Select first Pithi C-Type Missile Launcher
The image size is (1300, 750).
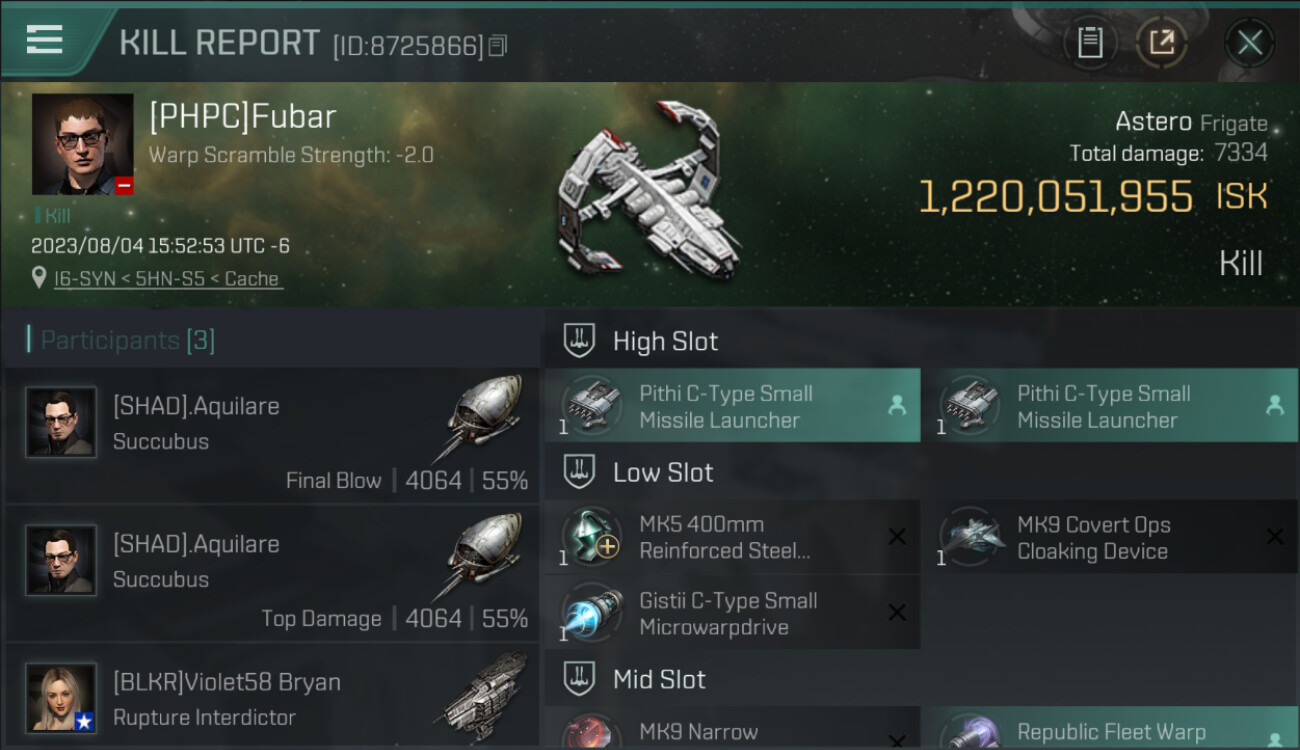click(732, 406)
